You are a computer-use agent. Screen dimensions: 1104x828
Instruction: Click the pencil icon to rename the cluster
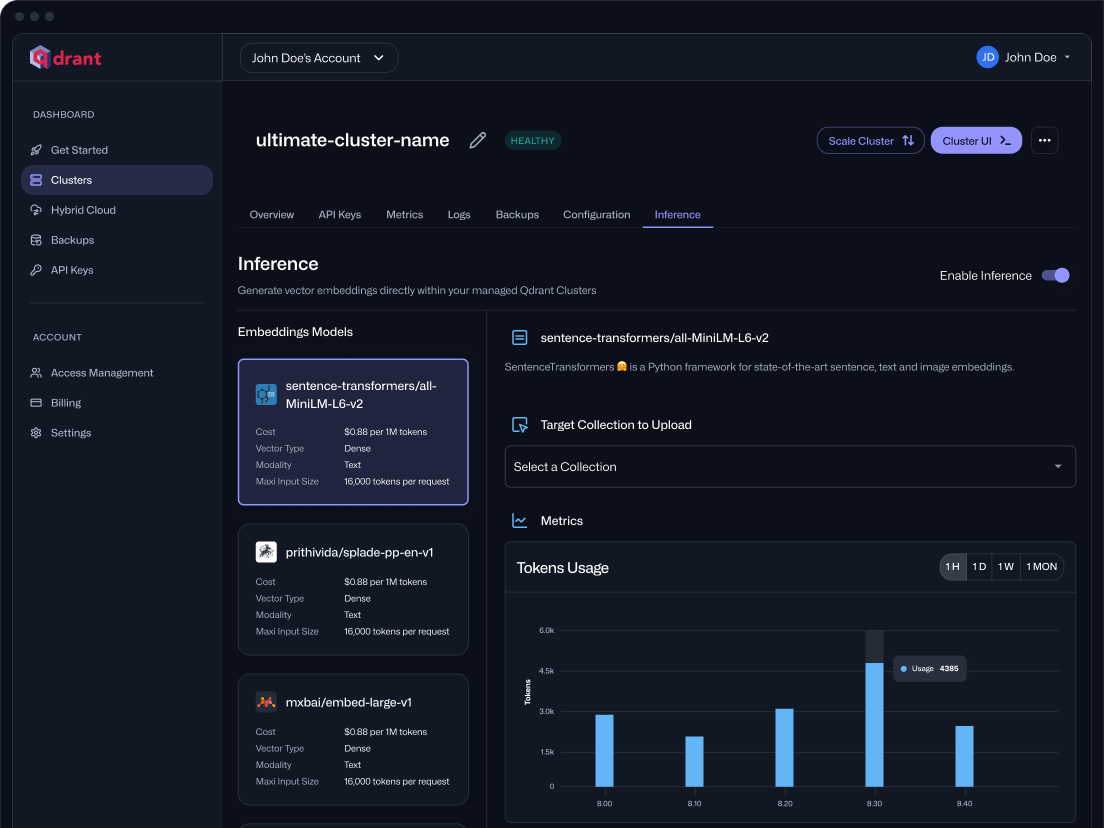(x=477, y=140)
